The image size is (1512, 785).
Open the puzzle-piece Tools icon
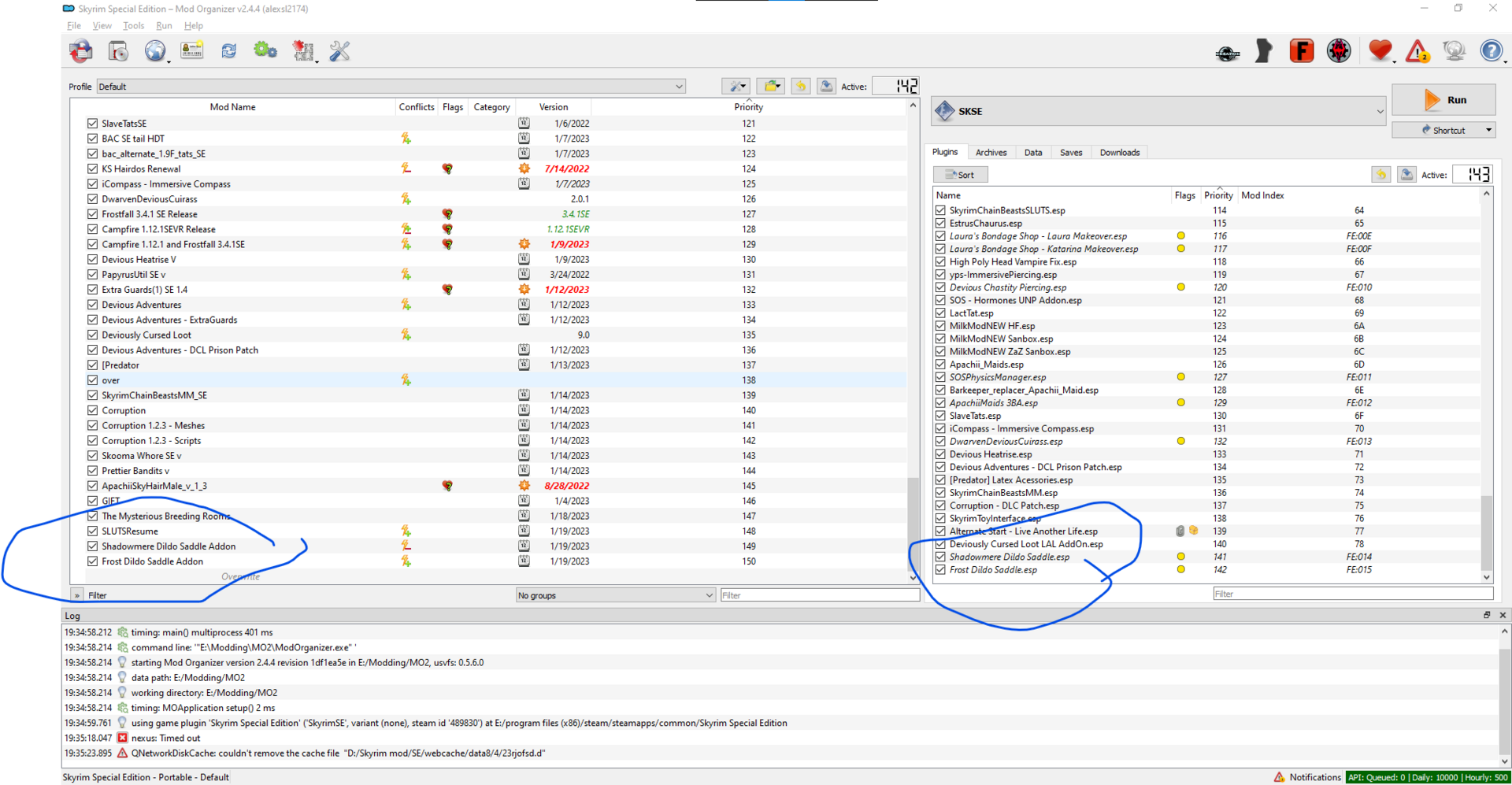303,51
